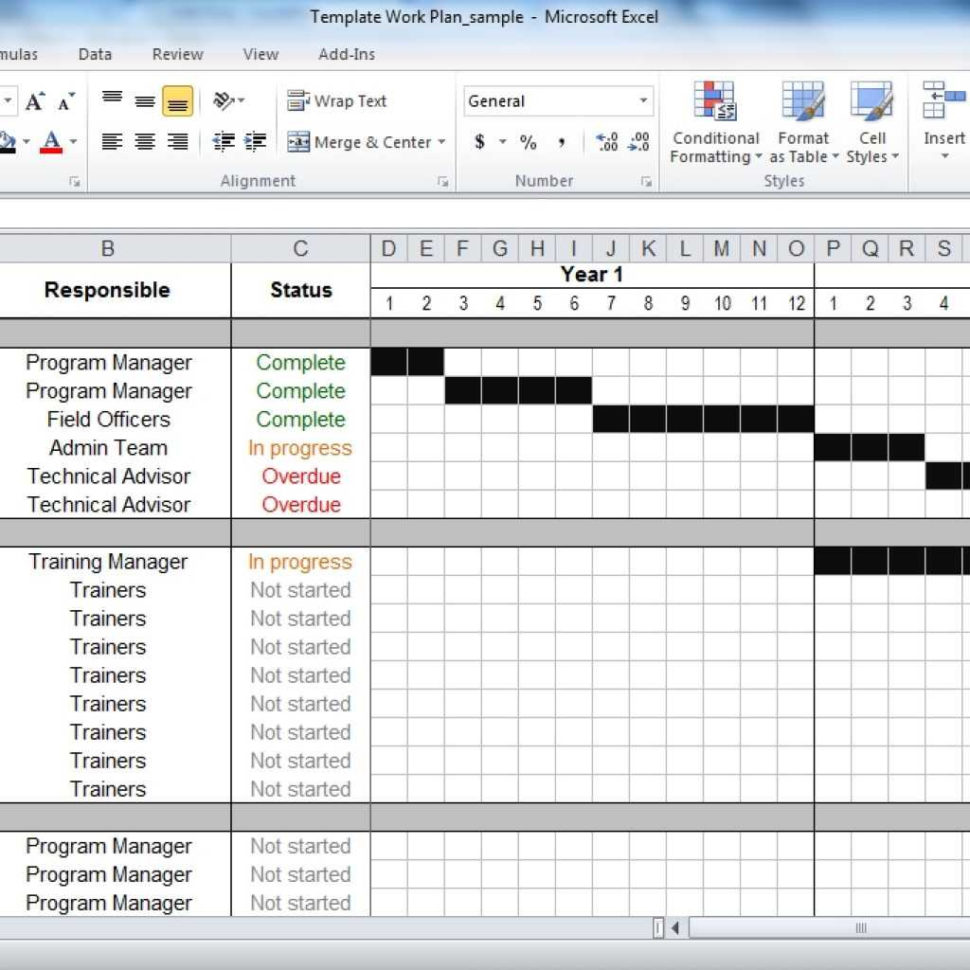970x970 pixels.
Task: Click the Status header cell
Action: pos(301,290)
